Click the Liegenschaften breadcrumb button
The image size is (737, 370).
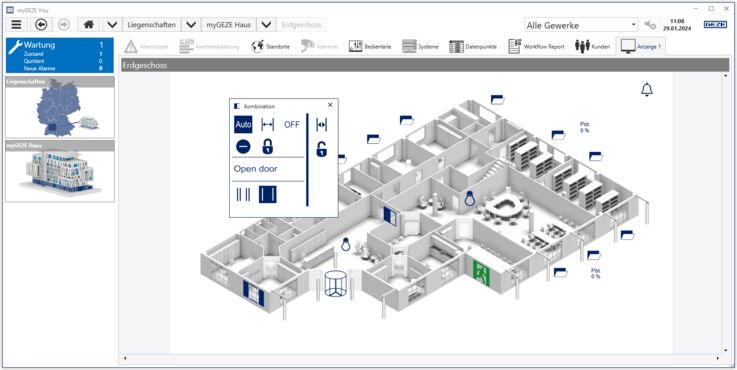(x=151, y=24)
